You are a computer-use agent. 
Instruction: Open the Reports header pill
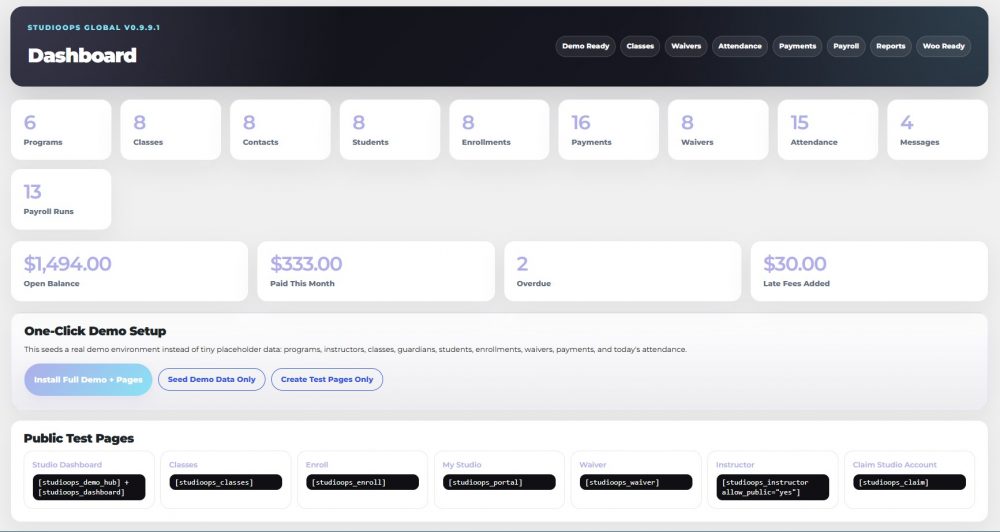(x=890, y=46)
